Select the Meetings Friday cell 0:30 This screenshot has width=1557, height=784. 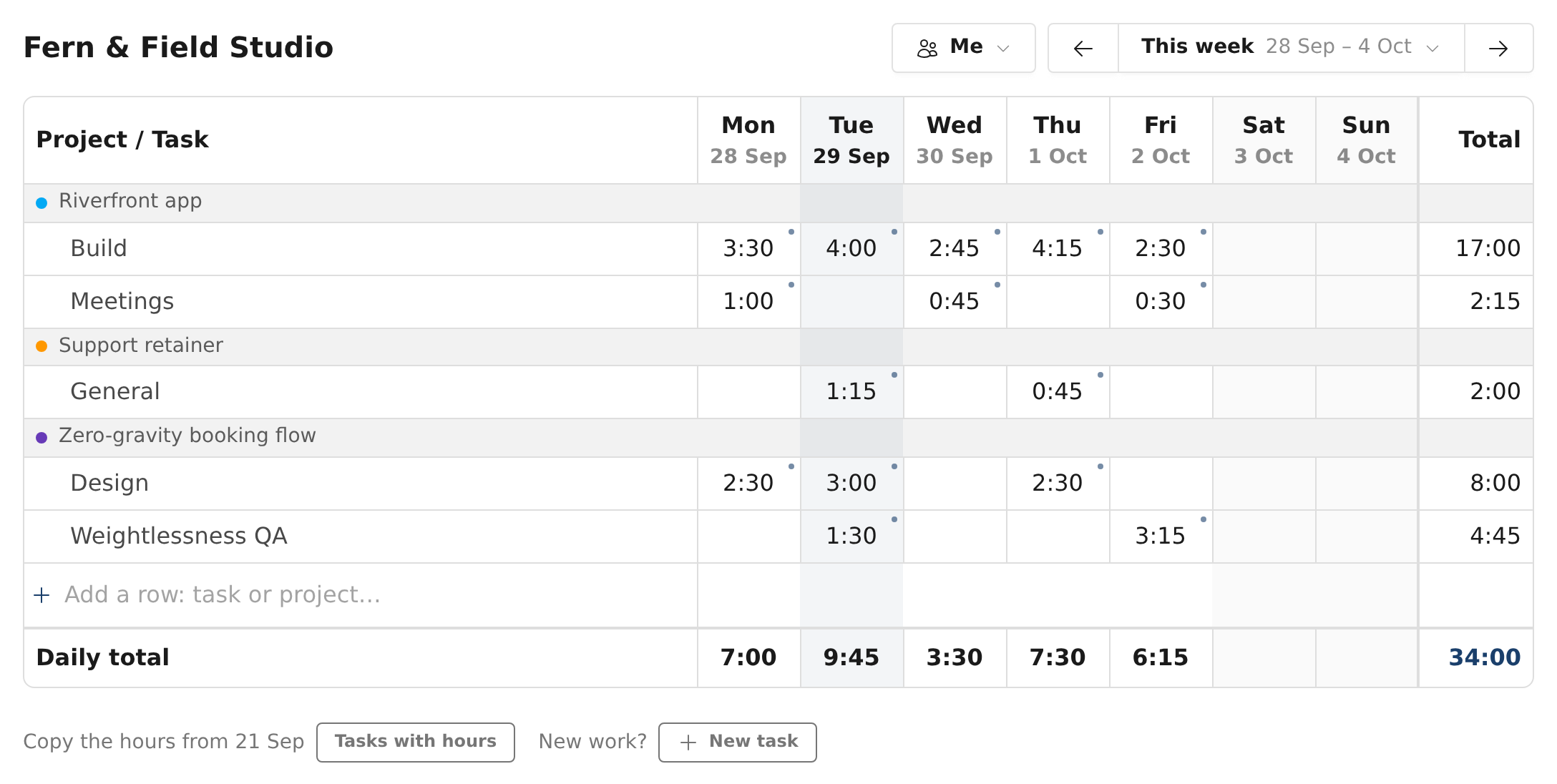[x=1161, y=302]
